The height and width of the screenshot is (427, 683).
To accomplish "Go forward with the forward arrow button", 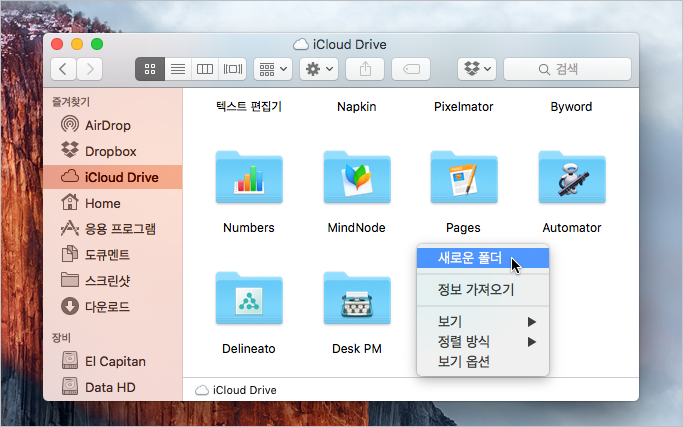I will [x=90, y=69].
